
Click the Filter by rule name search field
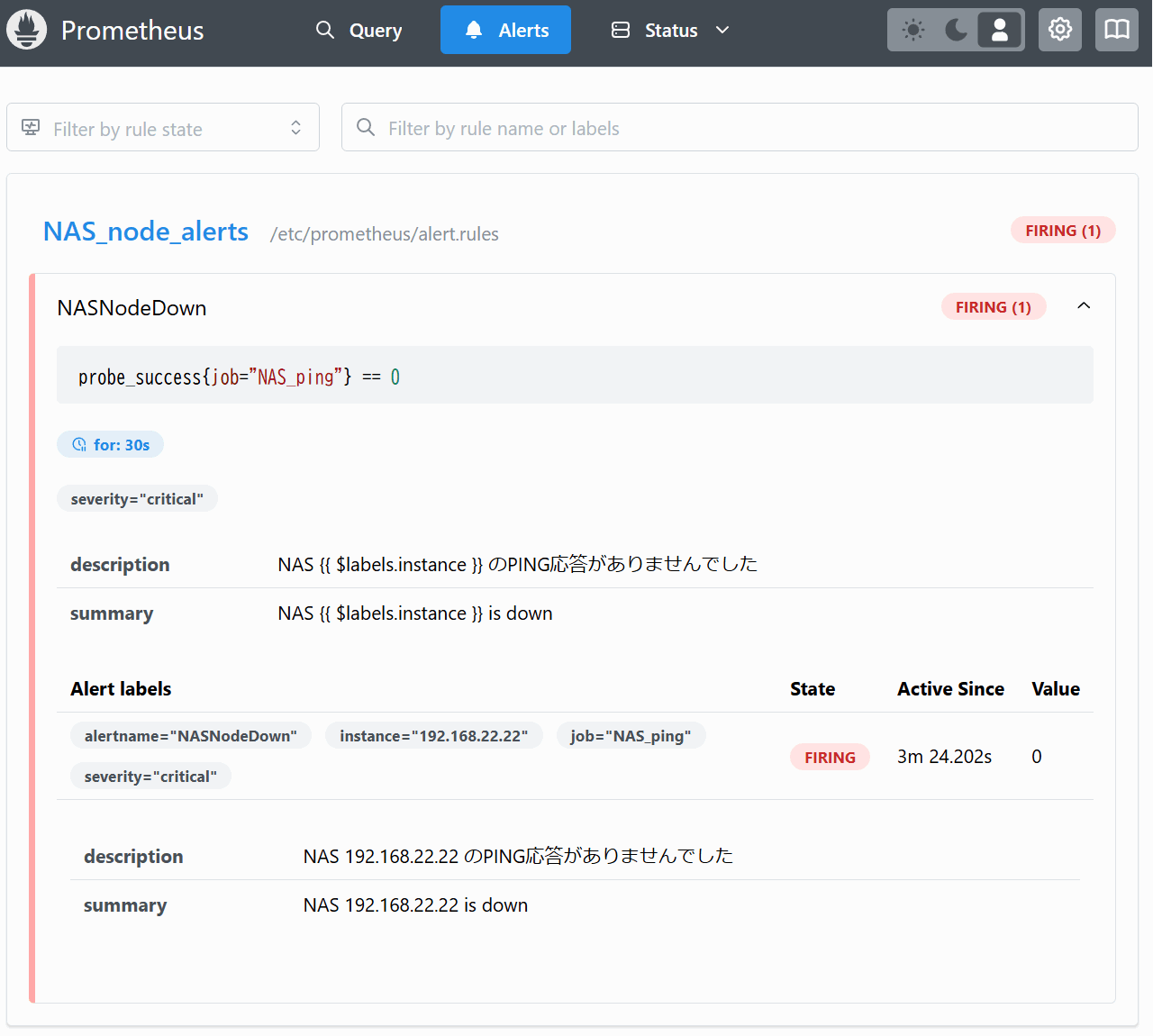[740, 128]
